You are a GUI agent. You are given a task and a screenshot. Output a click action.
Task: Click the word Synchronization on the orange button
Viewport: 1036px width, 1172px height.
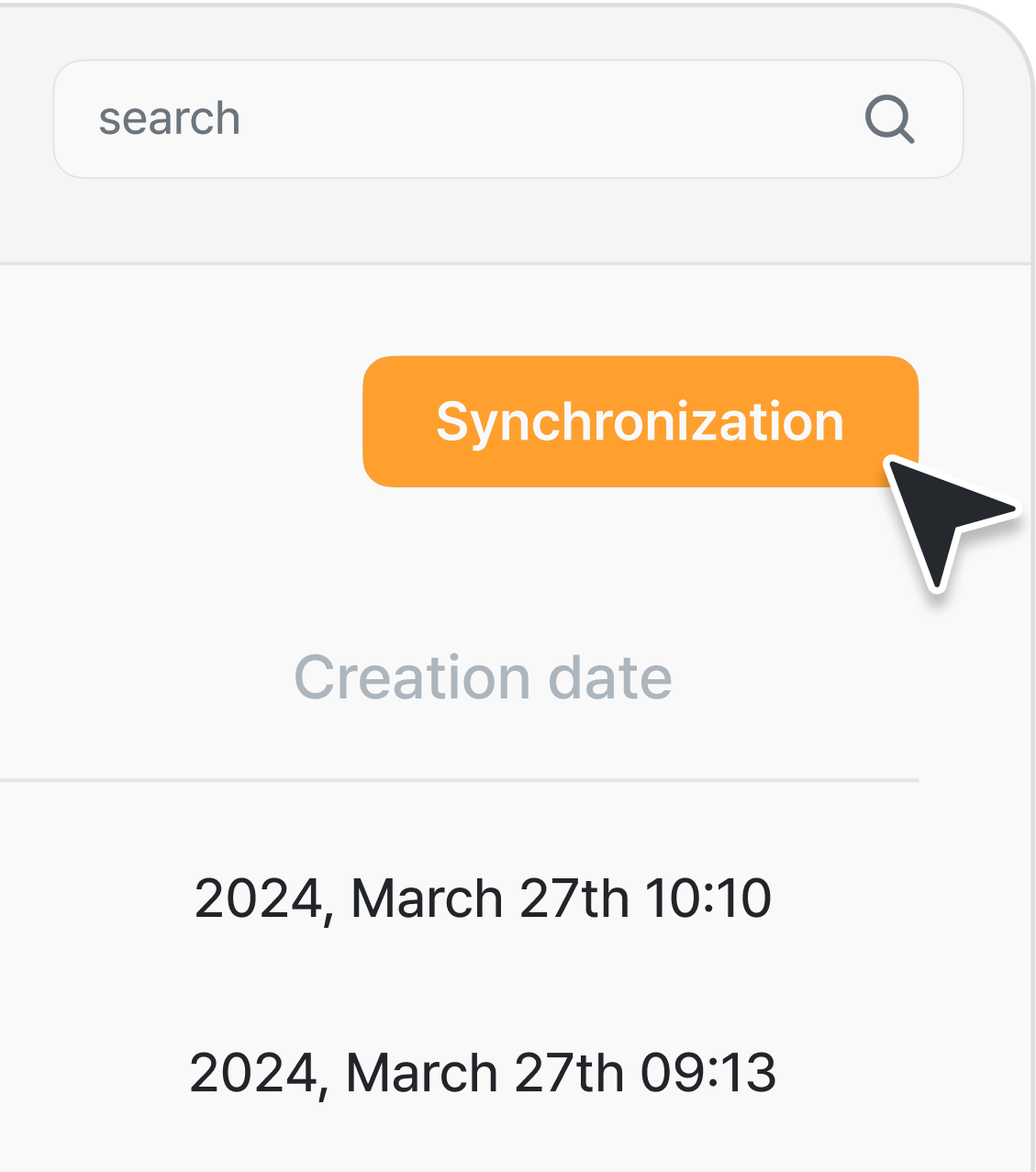click(640, 421)
